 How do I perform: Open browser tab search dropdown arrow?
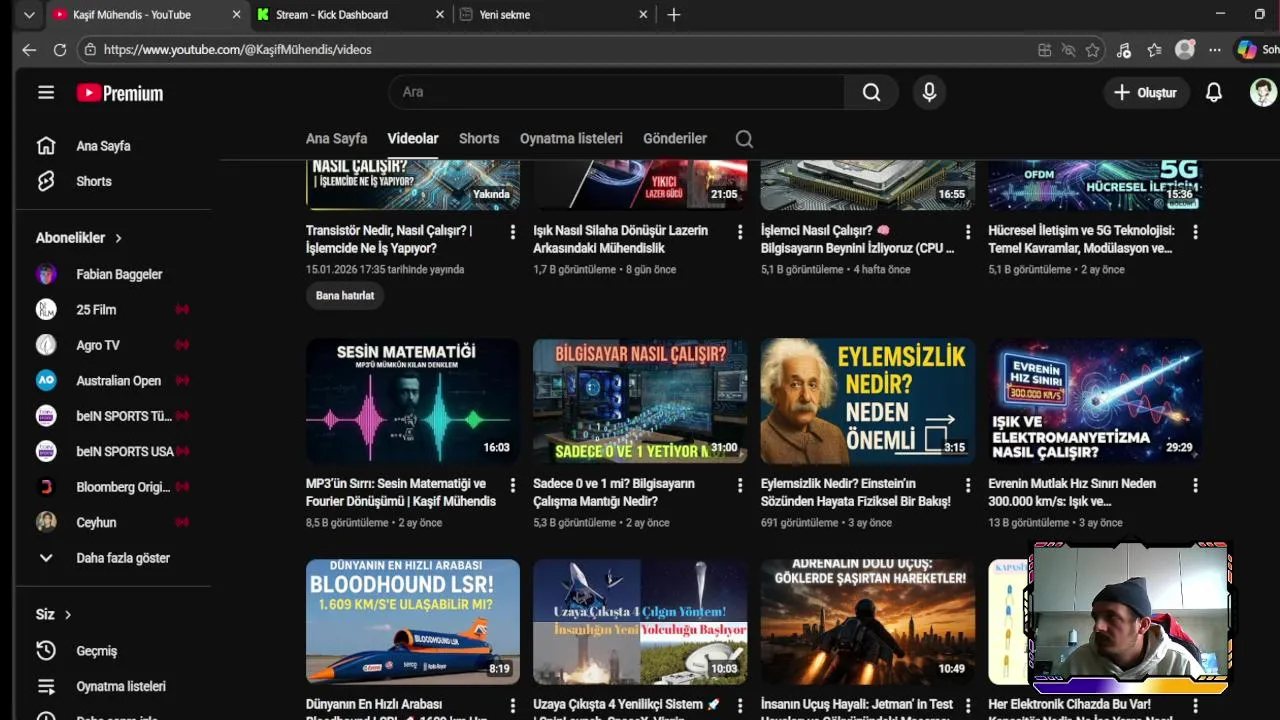tap(29, 15)
